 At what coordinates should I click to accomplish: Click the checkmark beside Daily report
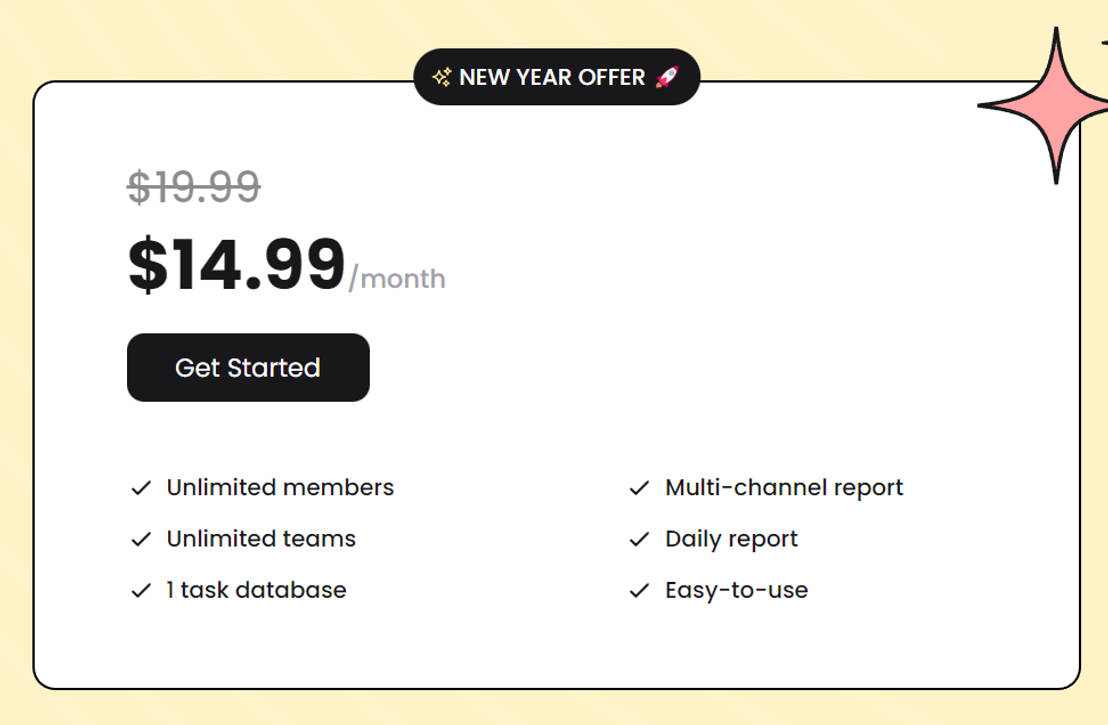click(x=639, y=539)
